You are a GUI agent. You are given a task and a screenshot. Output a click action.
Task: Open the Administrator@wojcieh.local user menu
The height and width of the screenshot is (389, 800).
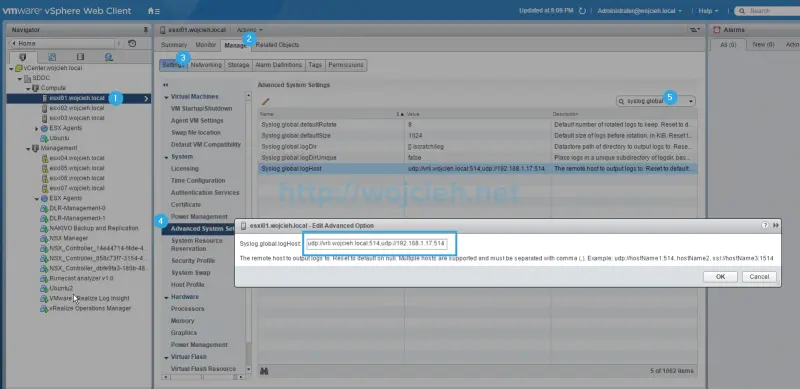[639, 11]
